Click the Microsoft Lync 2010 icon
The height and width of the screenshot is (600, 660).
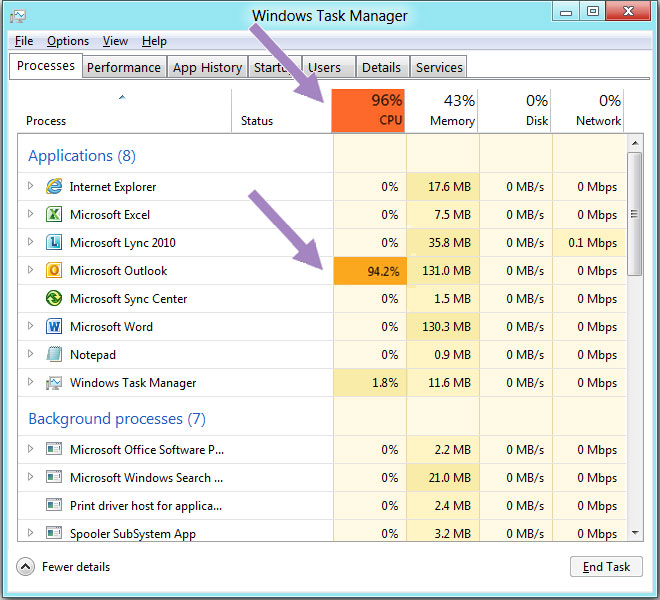54,243
